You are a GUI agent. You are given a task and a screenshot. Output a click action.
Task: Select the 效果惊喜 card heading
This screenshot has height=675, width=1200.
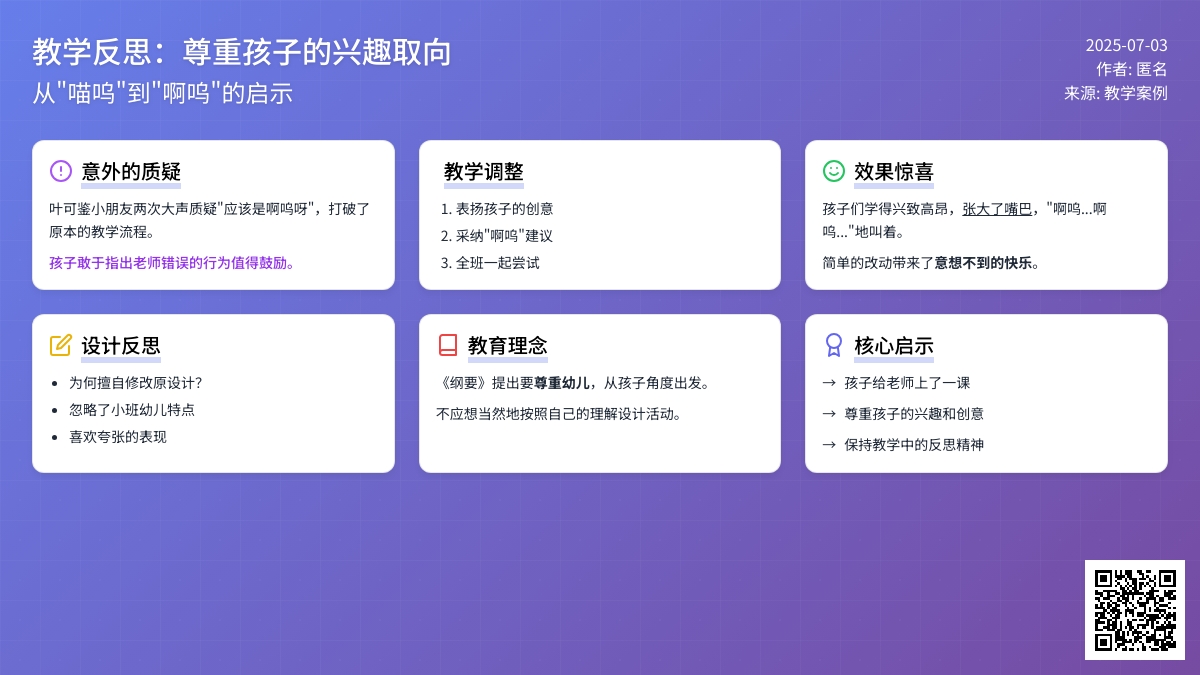pyautogui.click(x=894, y=172)
